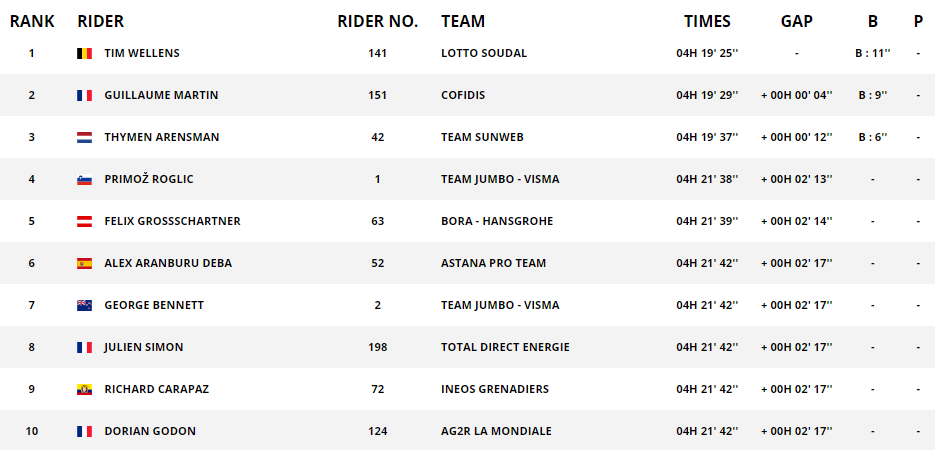Open rider Tim Wellens
Screen dimensions: 935x450
[142, 53]
